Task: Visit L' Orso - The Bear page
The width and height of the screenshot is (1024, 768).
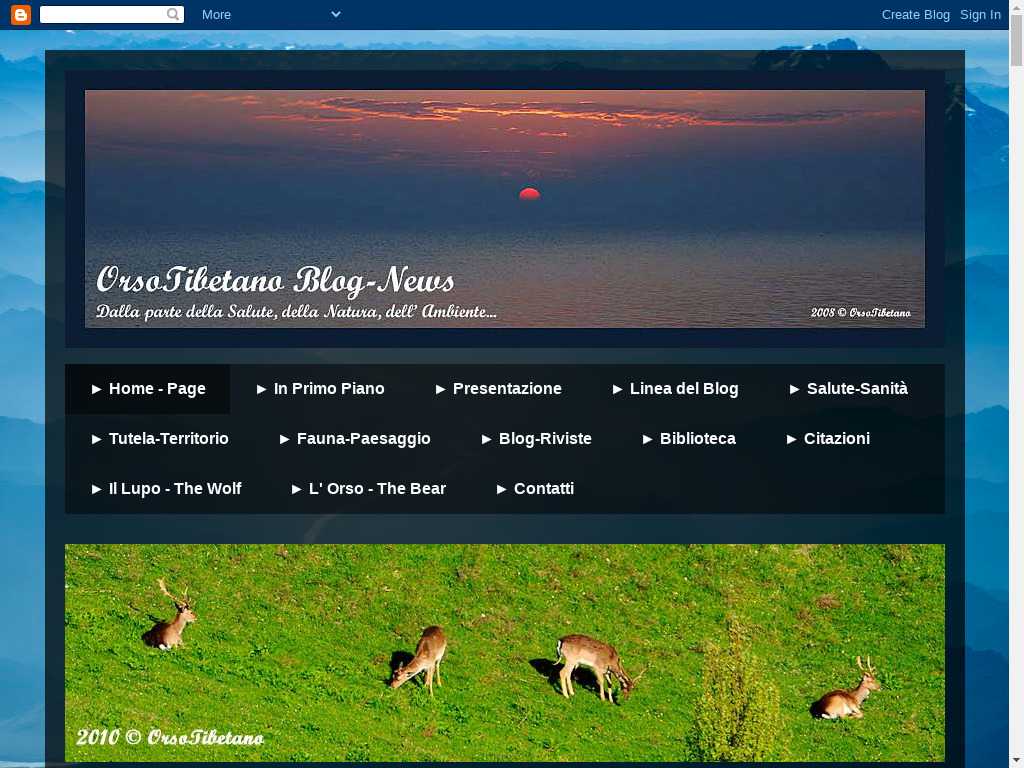Action: tap(368, 489)
